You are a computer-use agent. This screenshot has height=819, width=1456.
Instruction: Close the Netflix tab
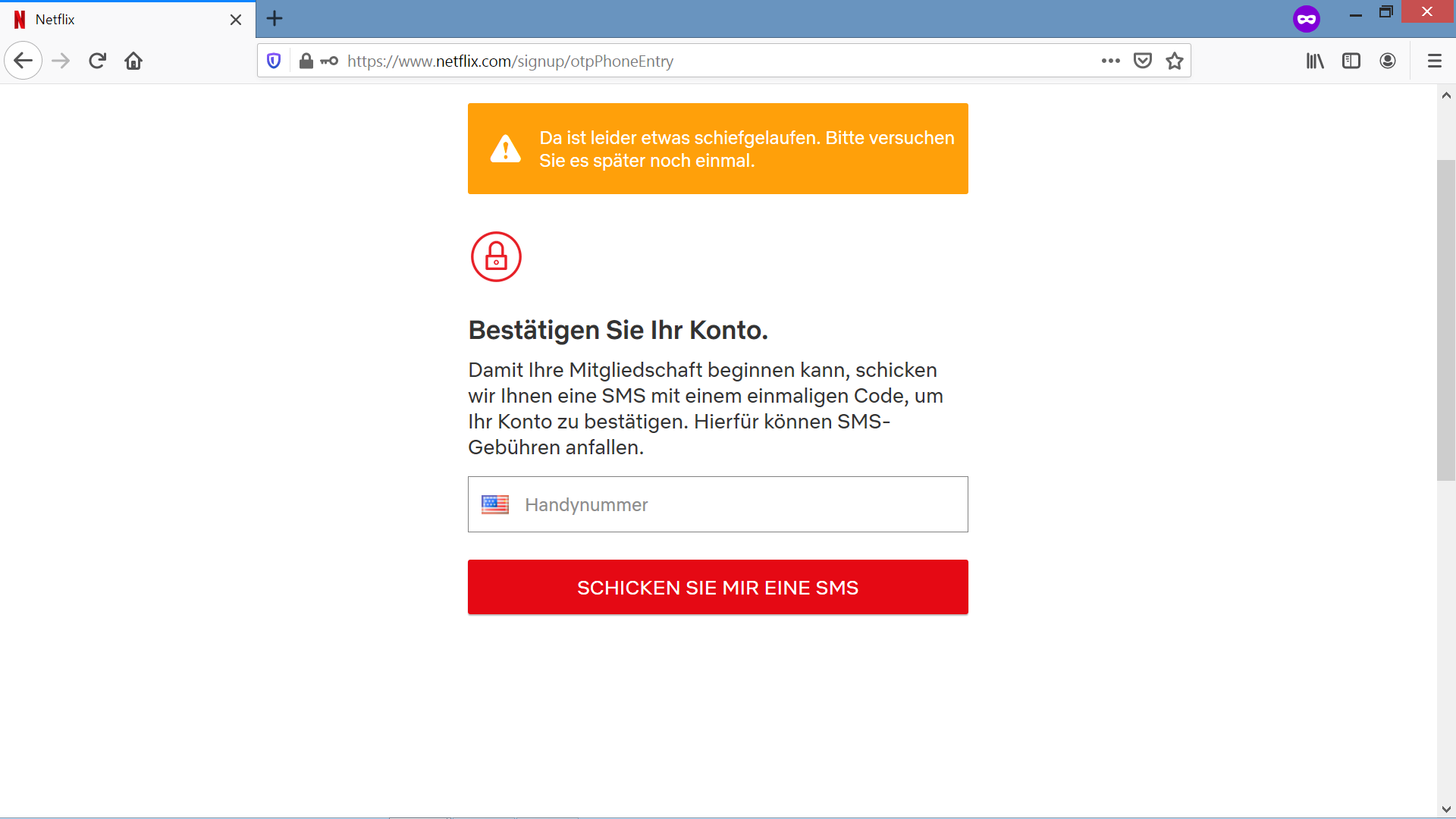[236, 20]
